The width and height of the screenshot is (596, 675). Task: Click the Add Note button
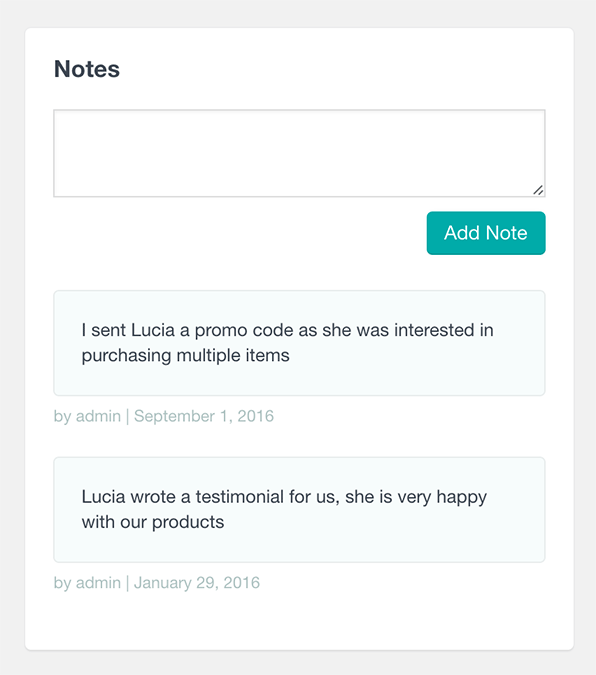[486, 233]
